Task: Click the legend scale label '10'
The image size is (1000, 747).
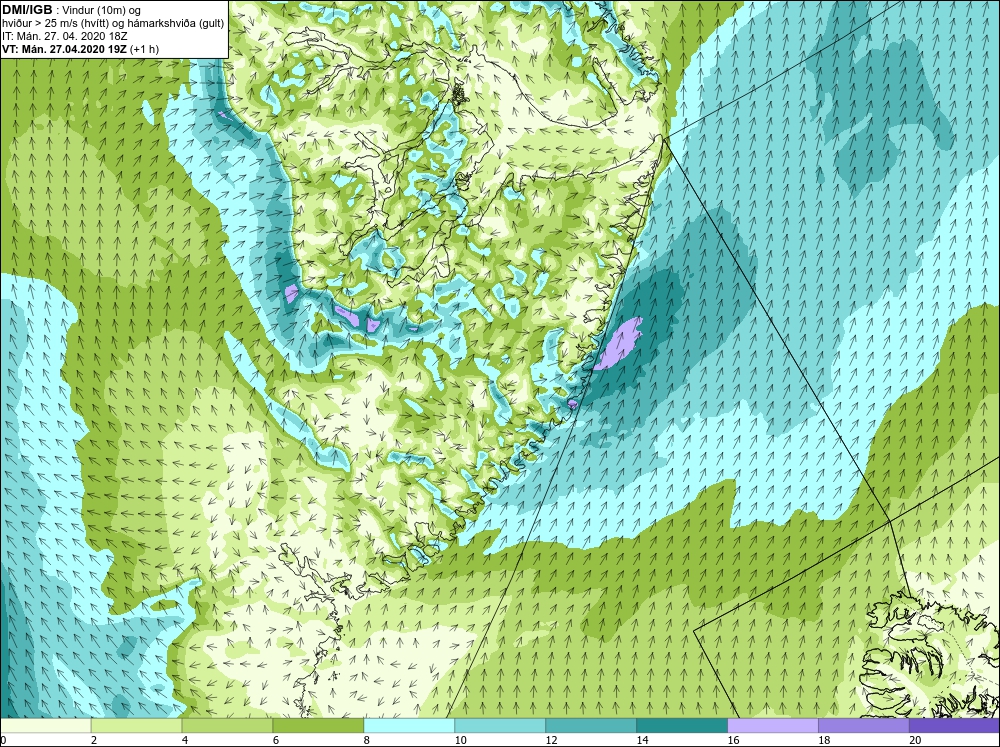Action: (460, 740)
